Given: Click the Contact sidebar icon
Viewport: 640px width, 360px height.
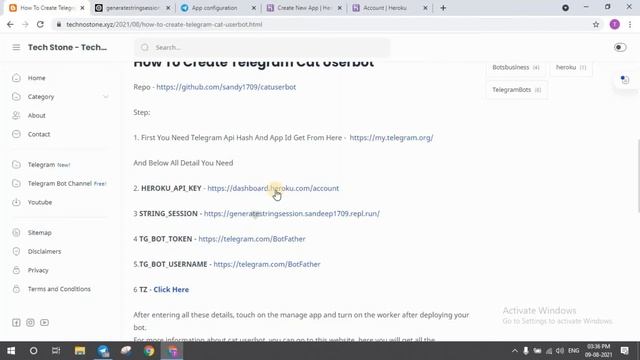Looking at the screenshot, I should point(16,134).
